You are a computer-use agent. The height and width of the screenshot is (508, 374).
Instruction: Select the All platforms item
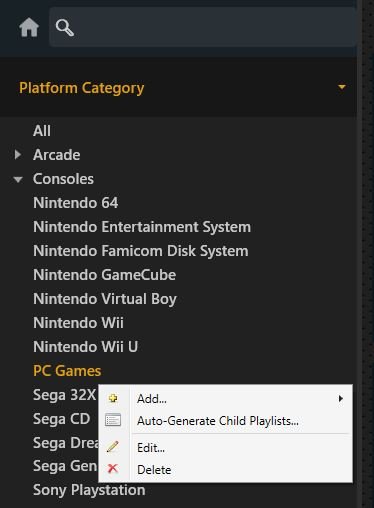tap(42, 131)
